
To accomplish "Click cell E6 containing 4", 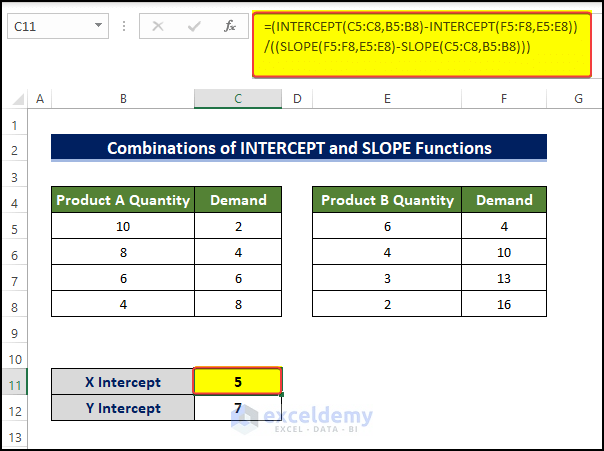I will [x=387, y=252].
